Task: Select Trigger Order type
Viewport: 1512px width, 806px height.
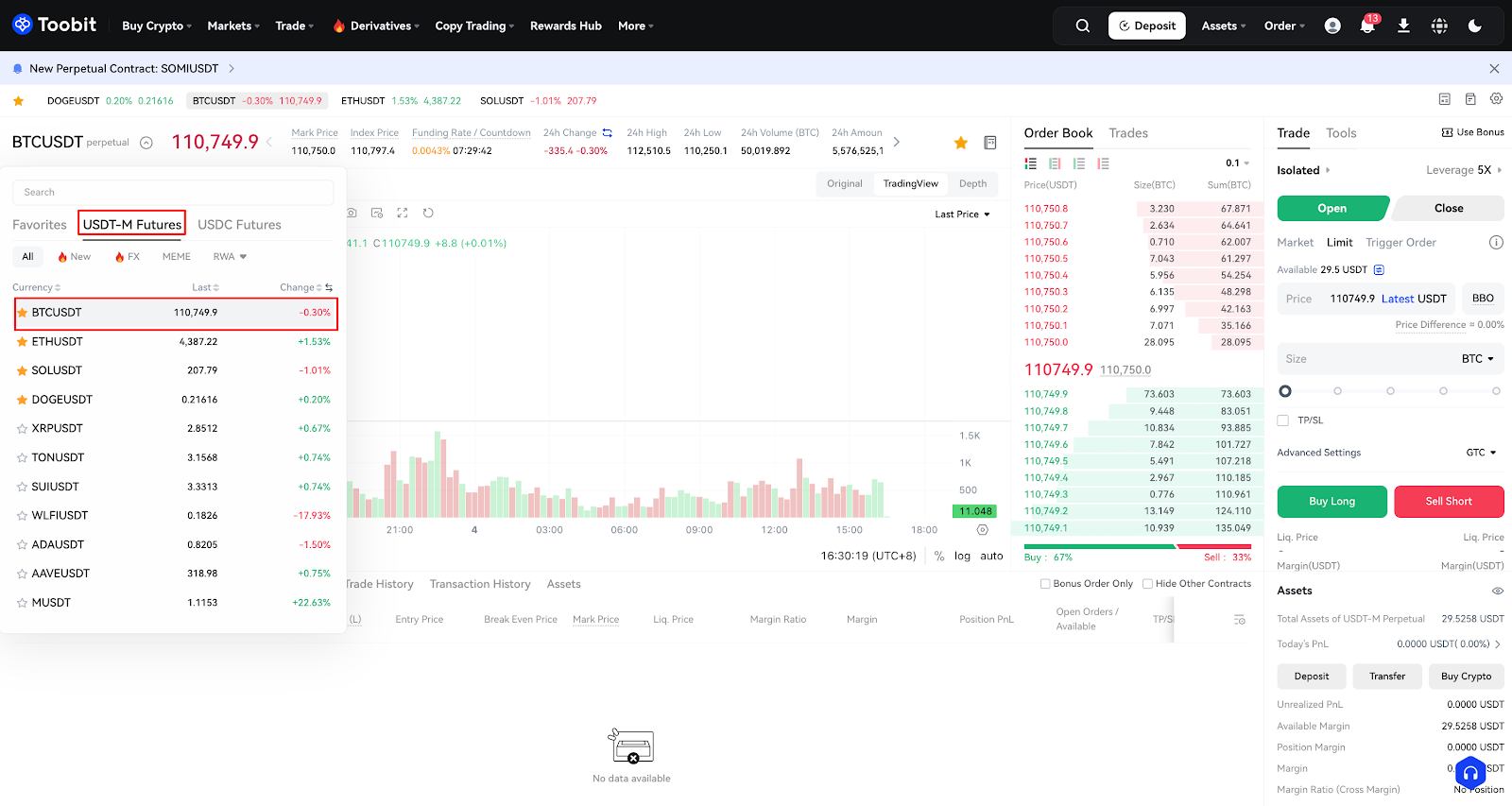Action: 1400,243
